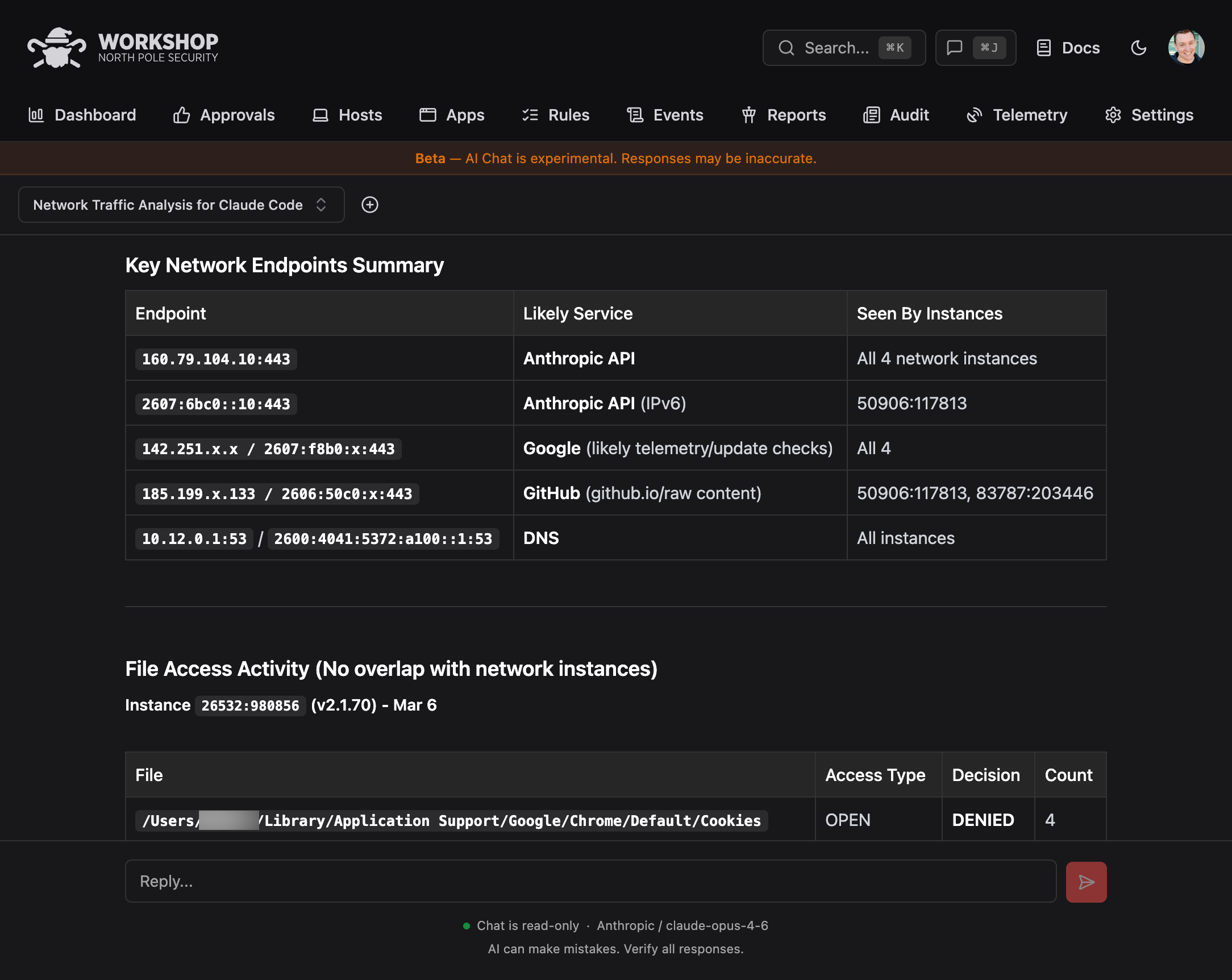This screenshot has width=1232, height=980.
Task: Select the Approvals thumbs-up icon
Action: [181, 115]
